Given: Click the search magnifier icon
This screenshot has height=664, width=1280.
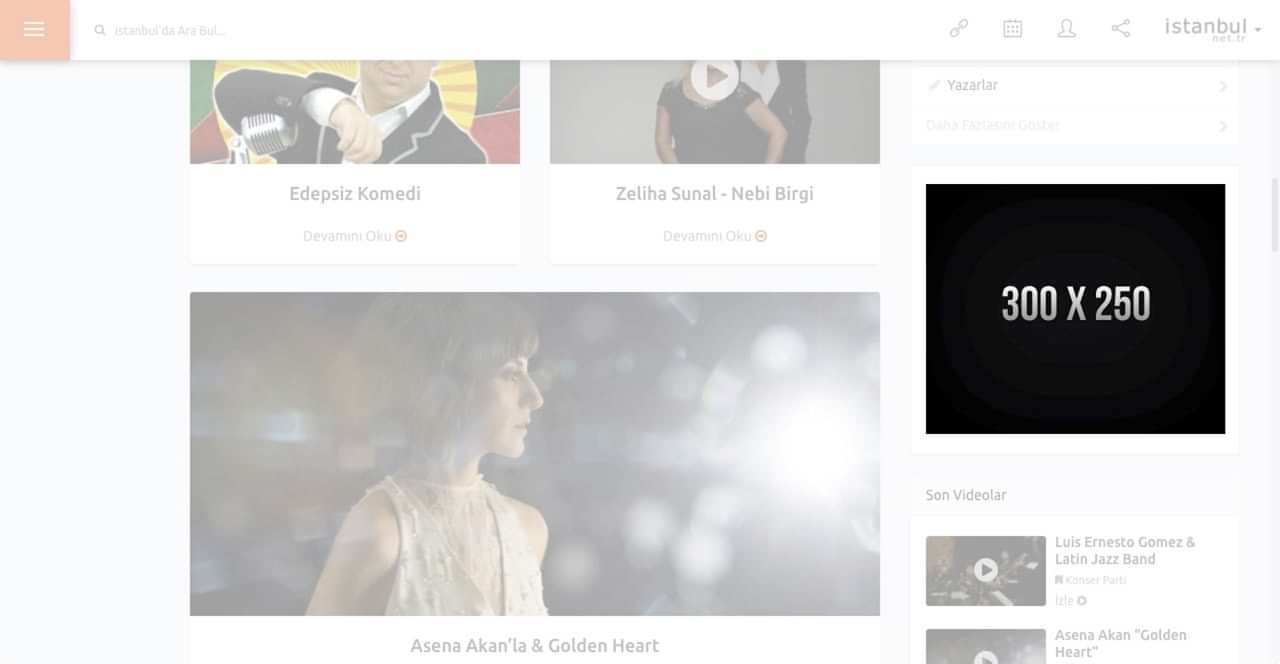Looking at the screenshot, I should coord(100,31).
